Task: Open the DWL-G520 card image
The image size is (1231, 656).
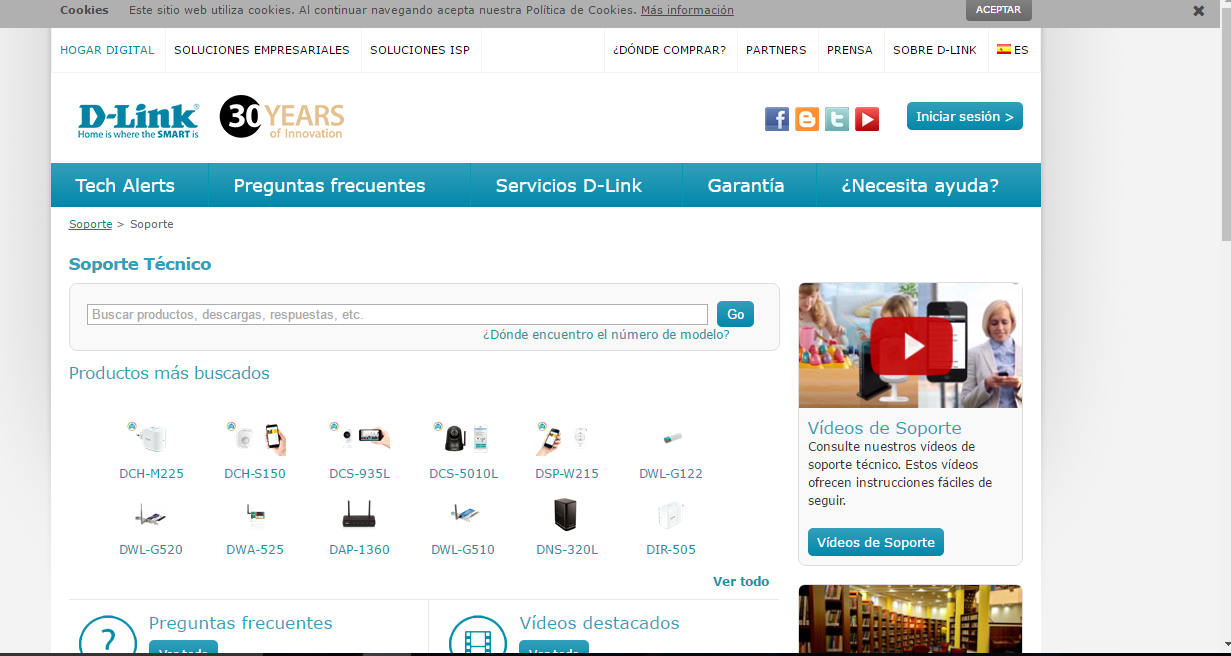Action: [151, 515]
